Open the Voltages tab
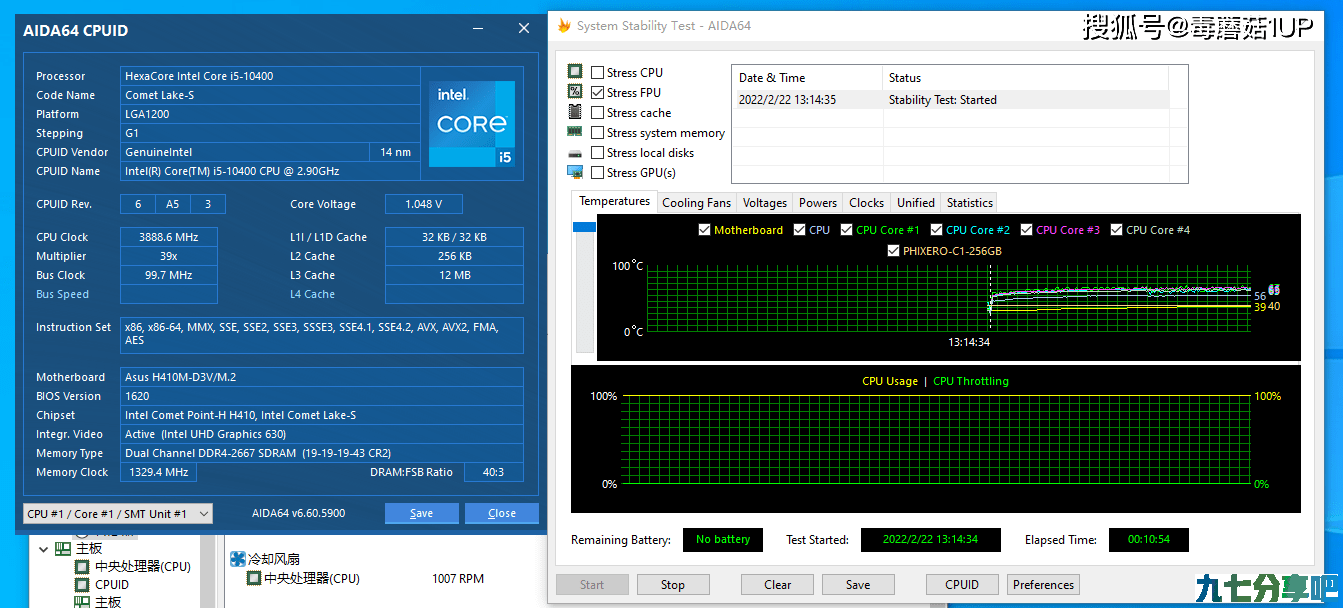 coord(765,202)
